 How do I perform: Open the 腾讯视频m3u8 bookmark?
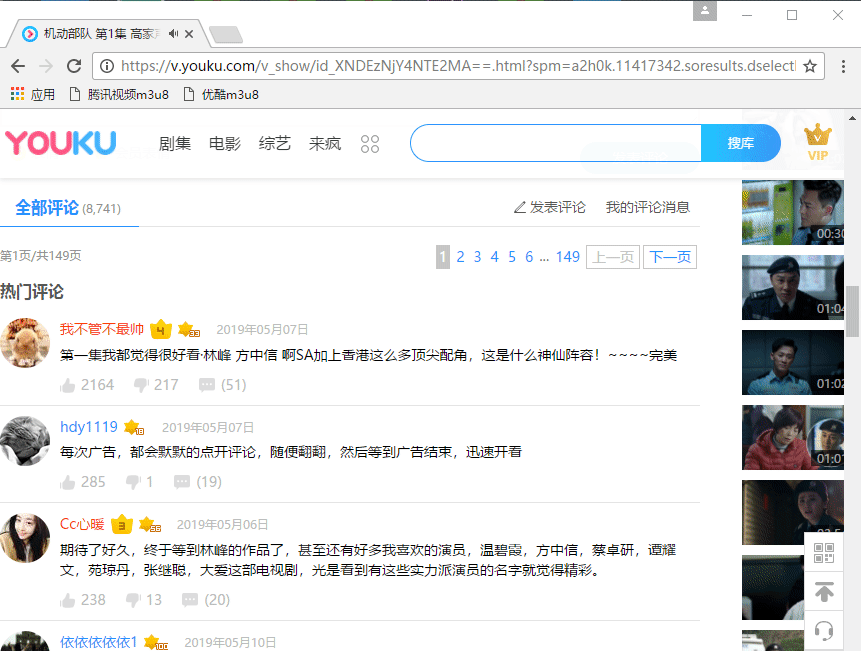[119, 94]
